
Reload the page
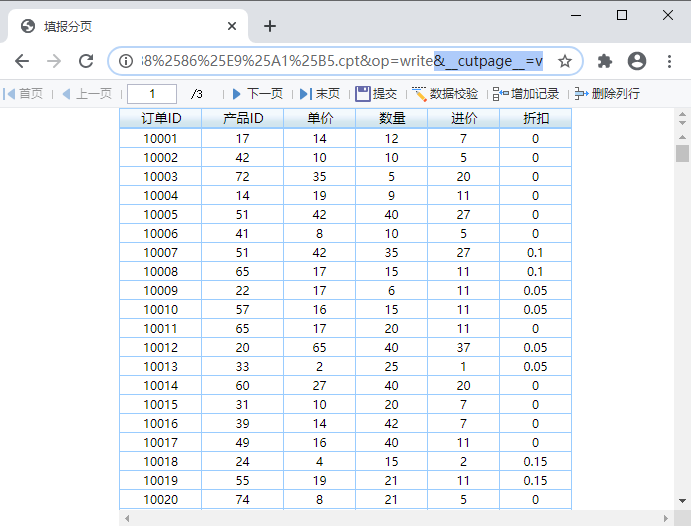(x=86, y=61)
